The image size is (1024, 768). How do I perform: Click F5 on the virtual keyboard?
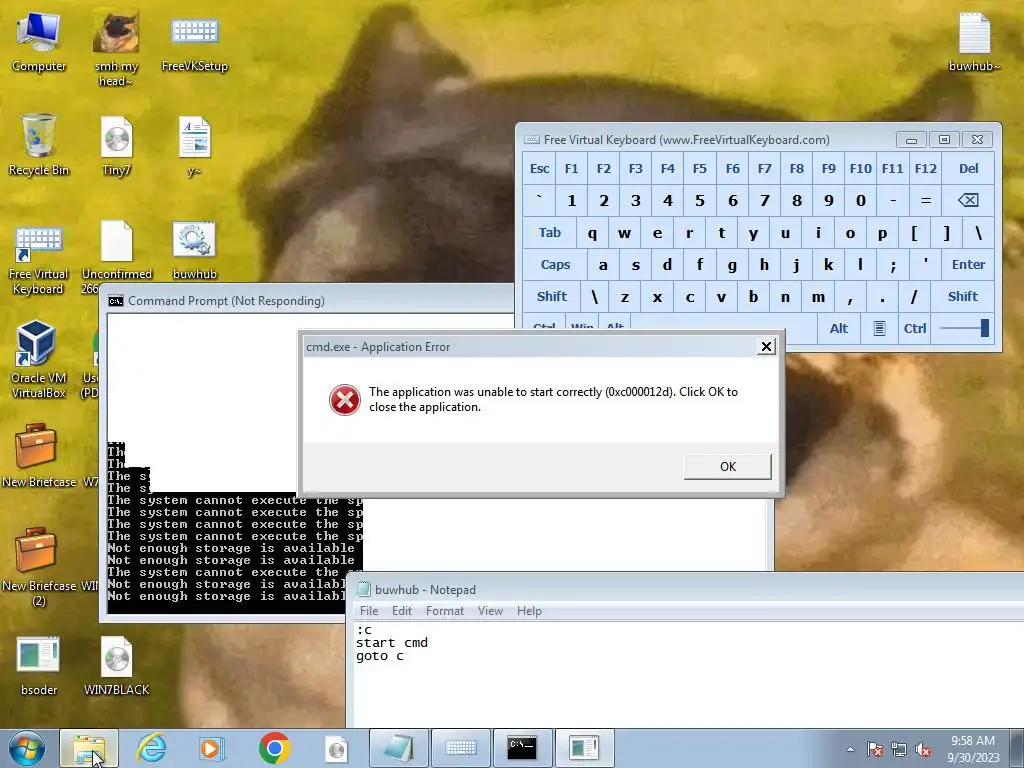699,168
